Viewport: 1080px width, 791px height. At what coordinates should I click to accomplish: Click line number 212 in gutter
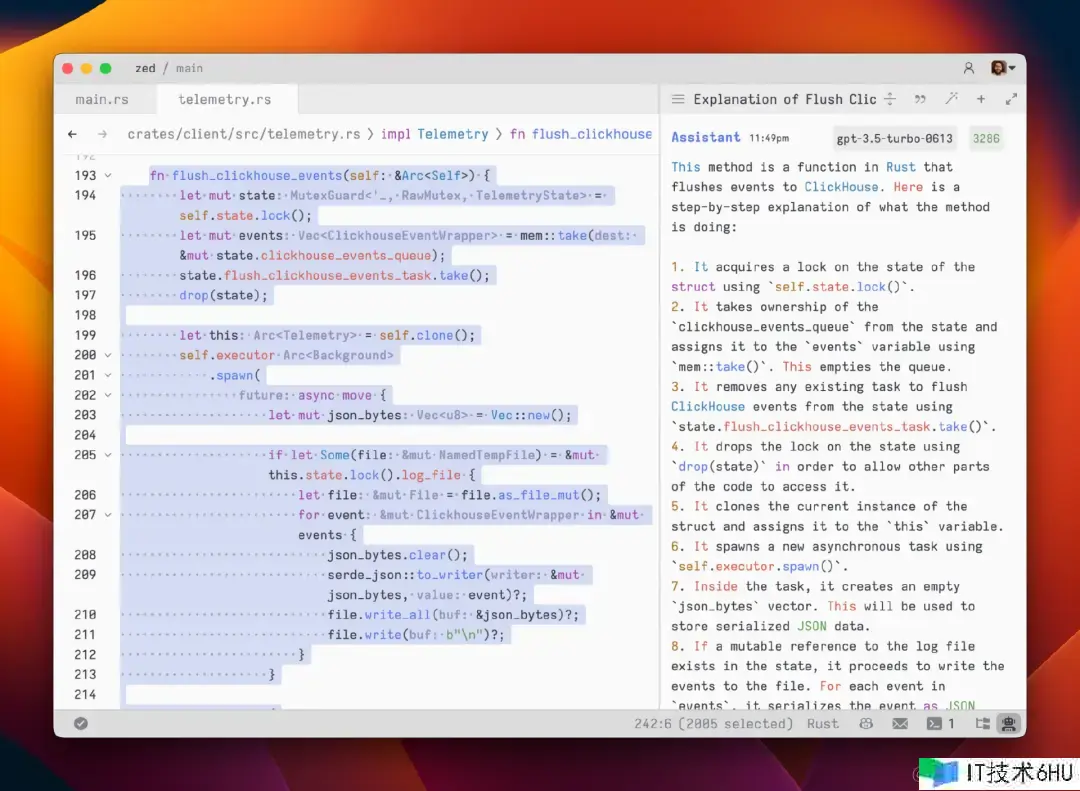tap(85, 655)
